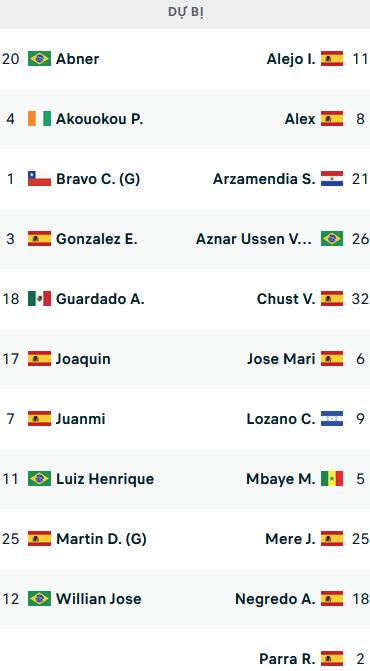Click the Brazil flag beside Aznar Ussen V...
The height and width of the screenshot is (671, 370).
click(332, 239)
